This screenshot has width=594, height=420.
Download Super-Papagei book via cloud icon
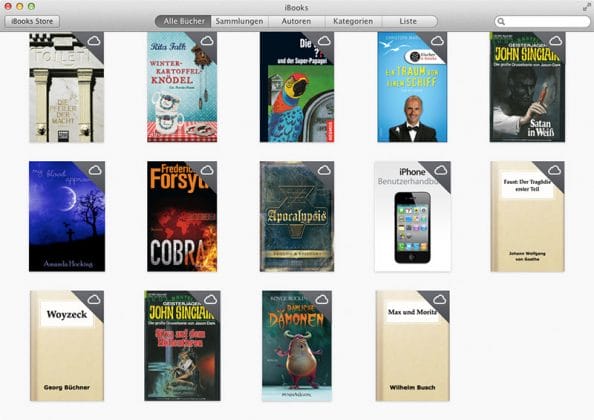324,41
